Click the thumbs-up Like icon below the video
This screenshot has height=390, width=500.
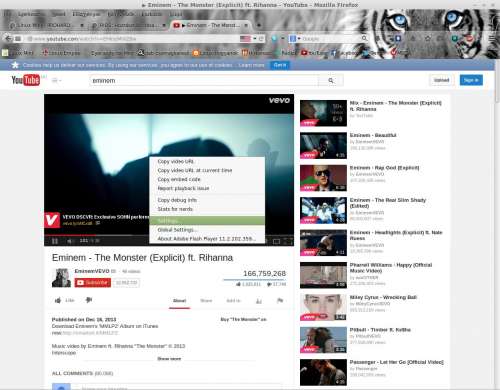coord(58,300)
